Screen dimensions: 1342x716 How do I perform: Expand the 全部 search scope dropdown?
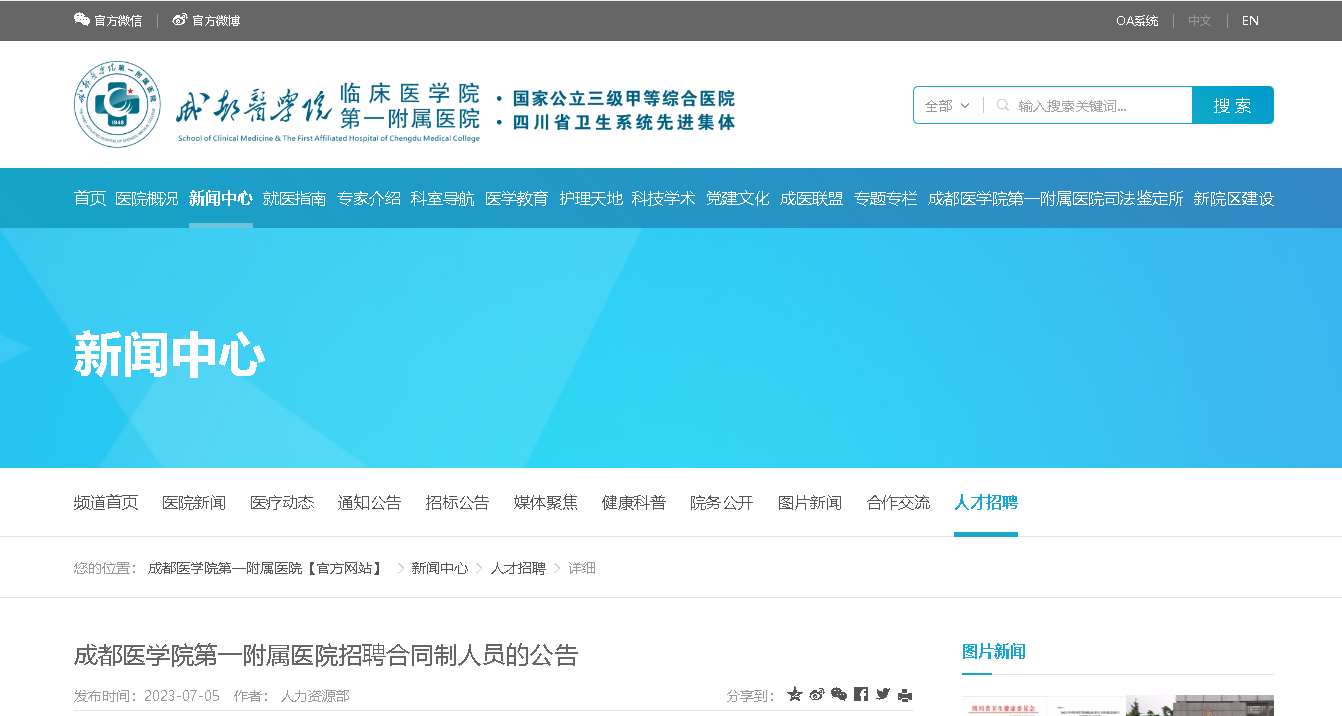pyautogui.click(x=947, y=105)
